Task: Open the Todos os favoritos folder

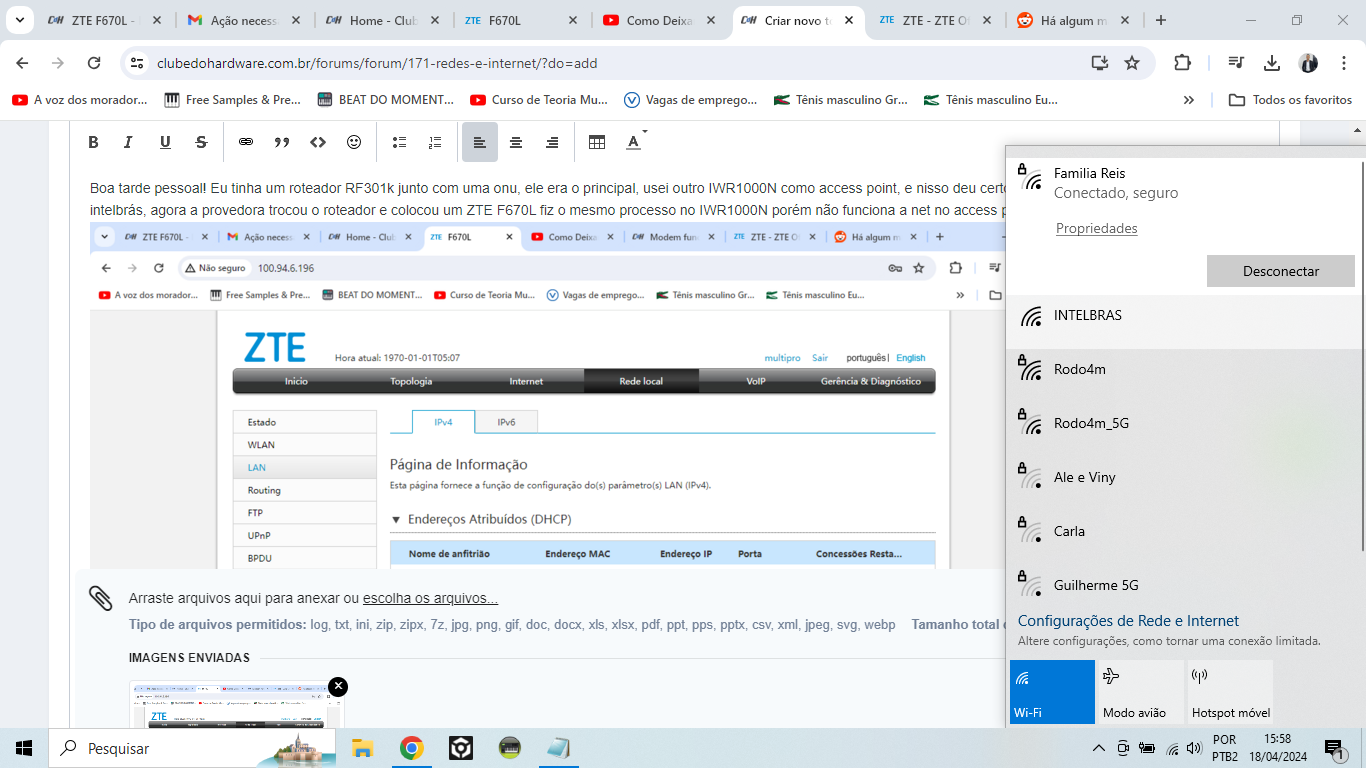Action: (1290, 100)
